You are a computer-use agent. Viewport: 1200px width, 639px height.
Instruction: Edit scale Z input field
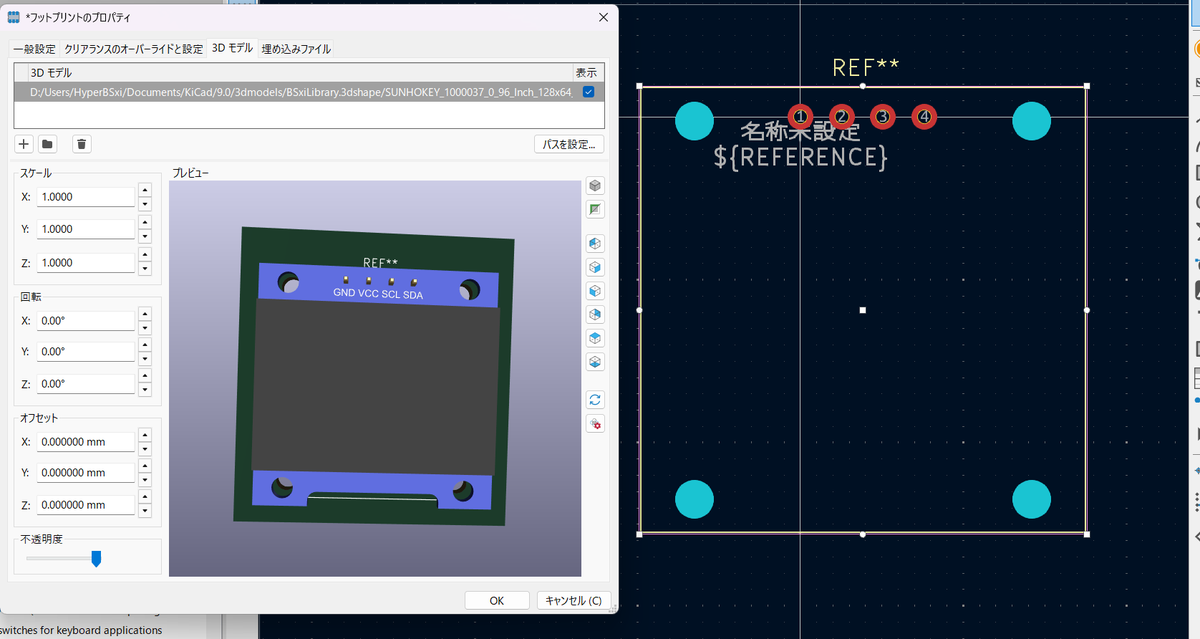click(x=86, y=262)
